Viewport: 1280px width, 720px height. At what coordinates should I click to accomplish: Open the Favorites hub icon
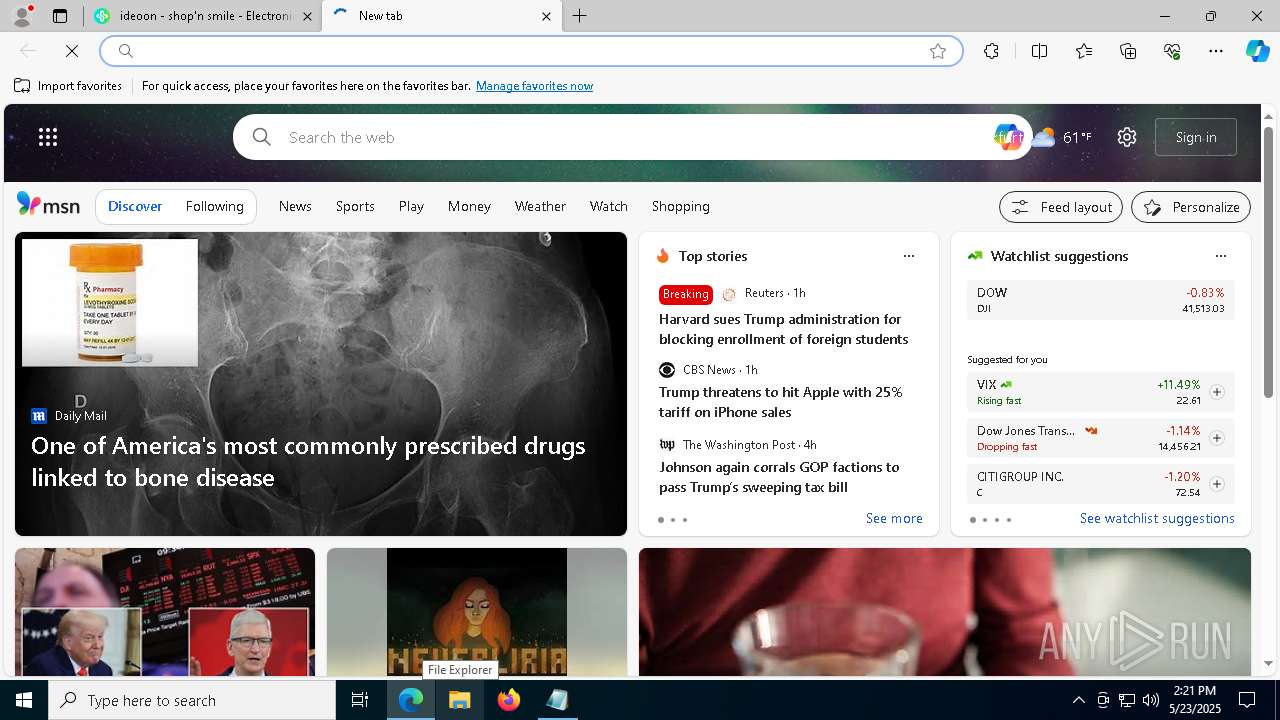pos(1084,51)
